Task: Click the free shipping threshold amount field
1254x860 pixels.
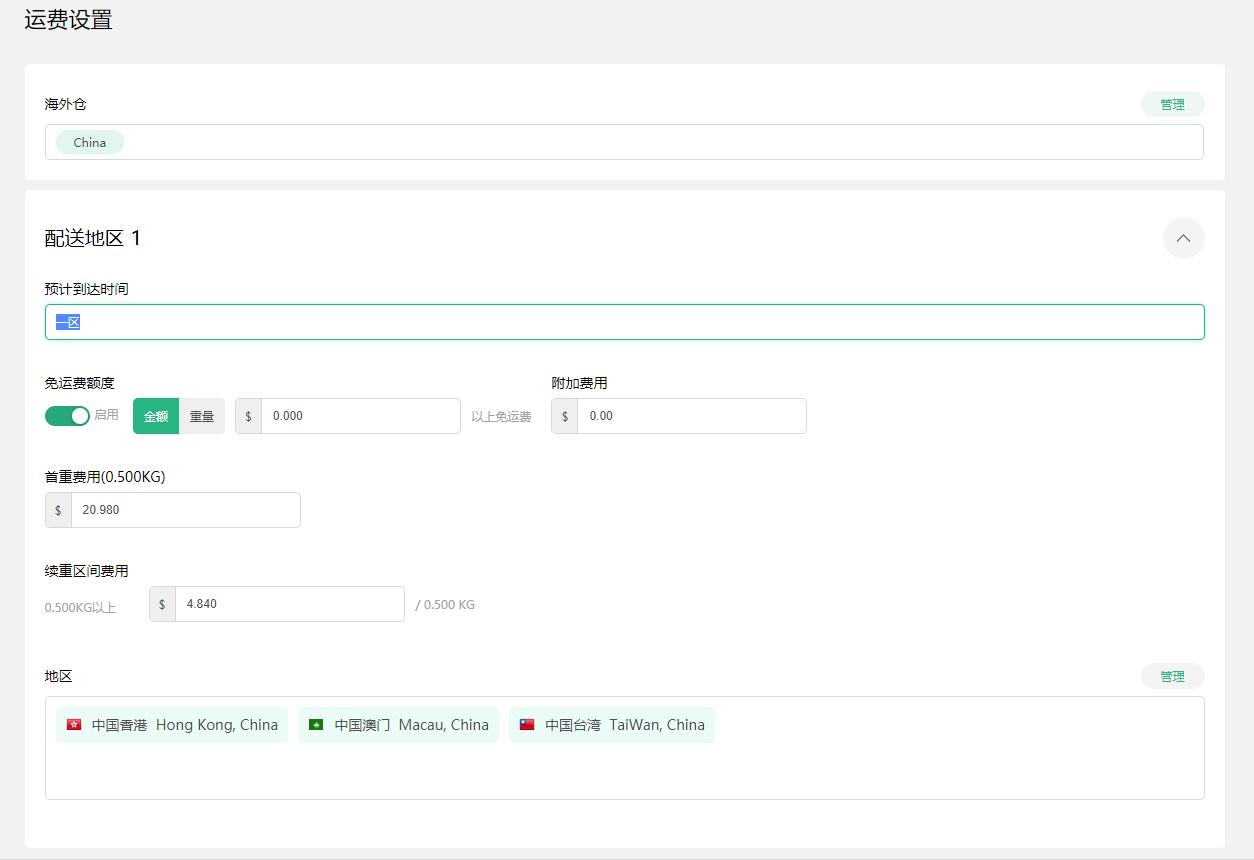Action: 360,416
